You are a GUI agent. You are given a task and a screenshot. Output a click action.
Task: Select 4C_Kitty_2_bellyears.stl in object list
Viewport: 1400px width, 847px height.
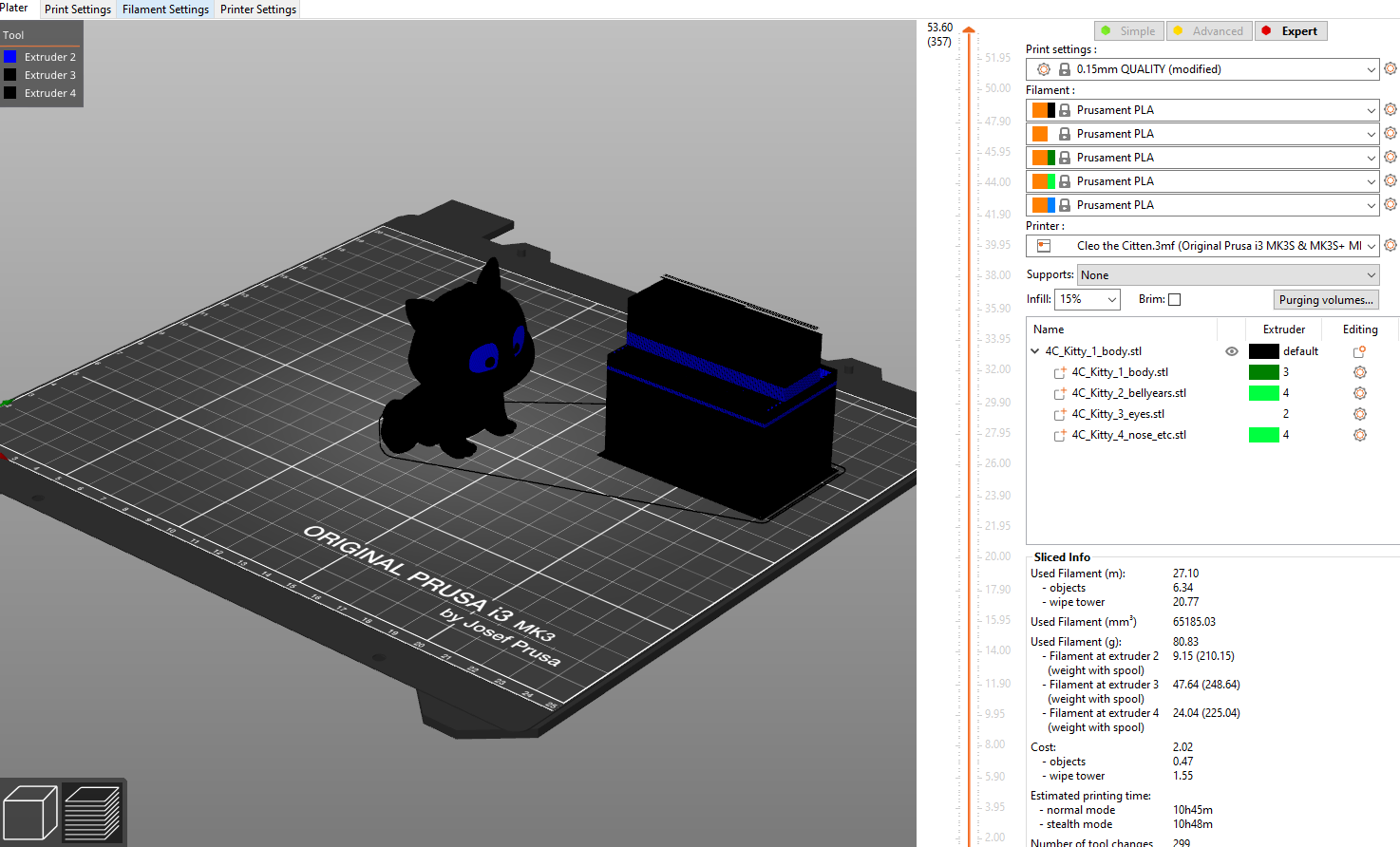1128,393
